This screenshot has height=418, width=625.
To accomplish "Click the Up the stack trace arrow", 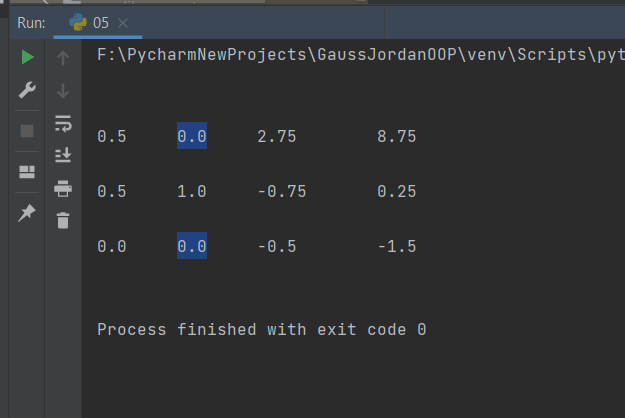I will click(63, 58).
